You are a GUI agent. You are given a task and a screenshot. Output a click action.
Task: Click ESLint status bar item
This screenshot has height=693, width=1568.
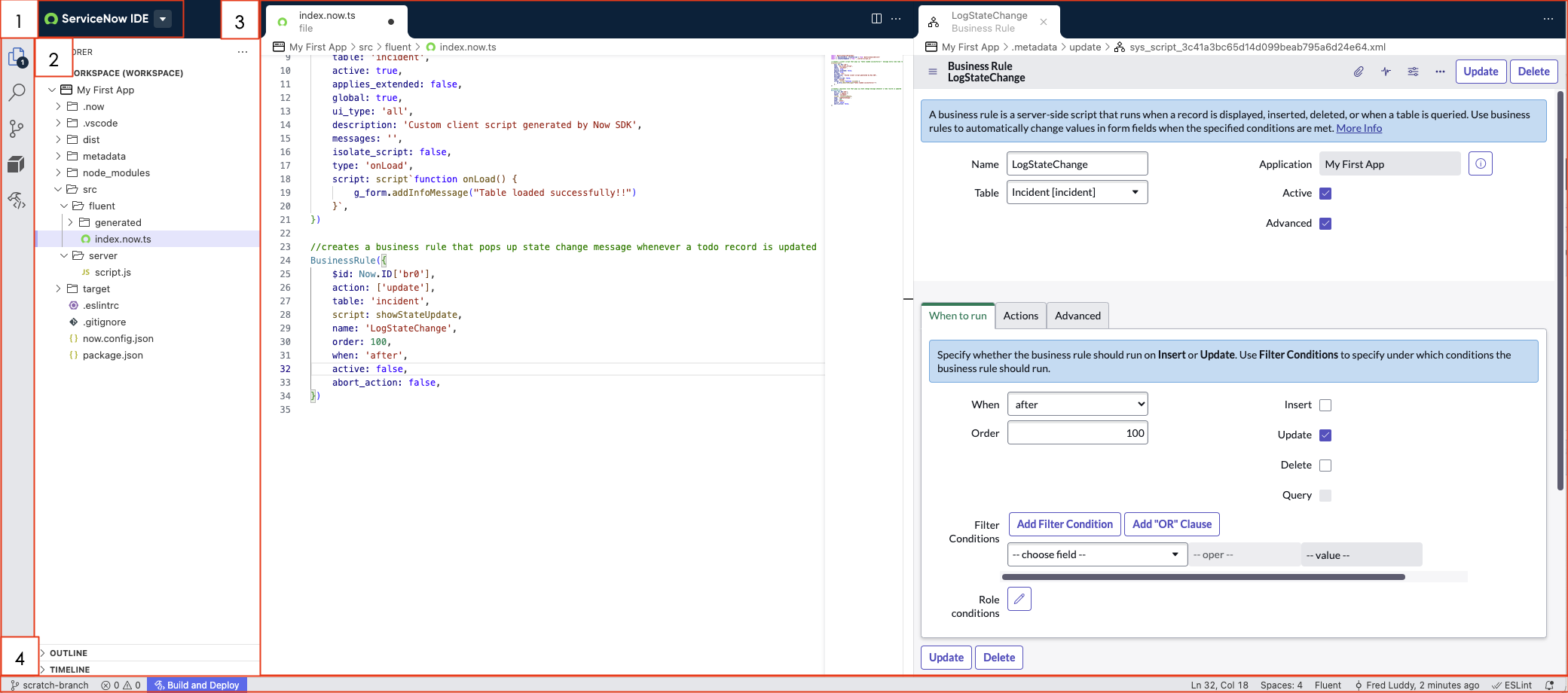coord(1511,685)
